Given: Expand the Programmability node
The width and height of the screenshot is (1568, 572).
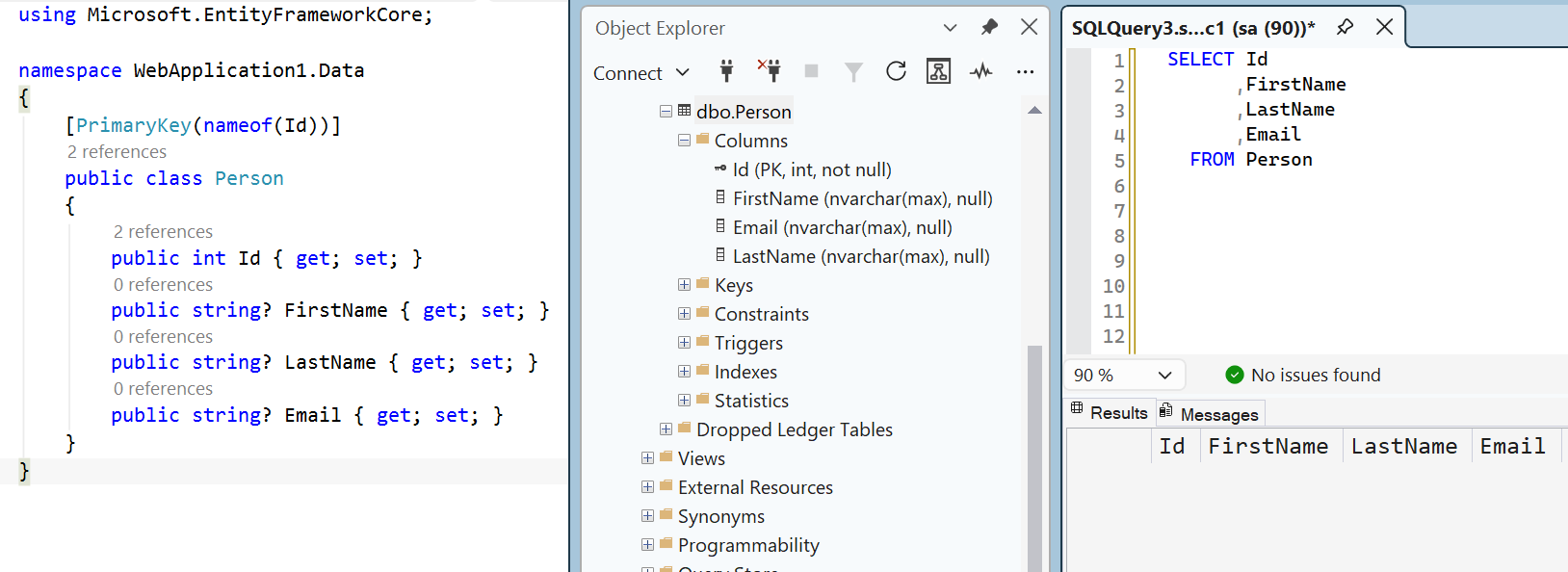Looking at the screenshot, I should (x=647, y=544).
